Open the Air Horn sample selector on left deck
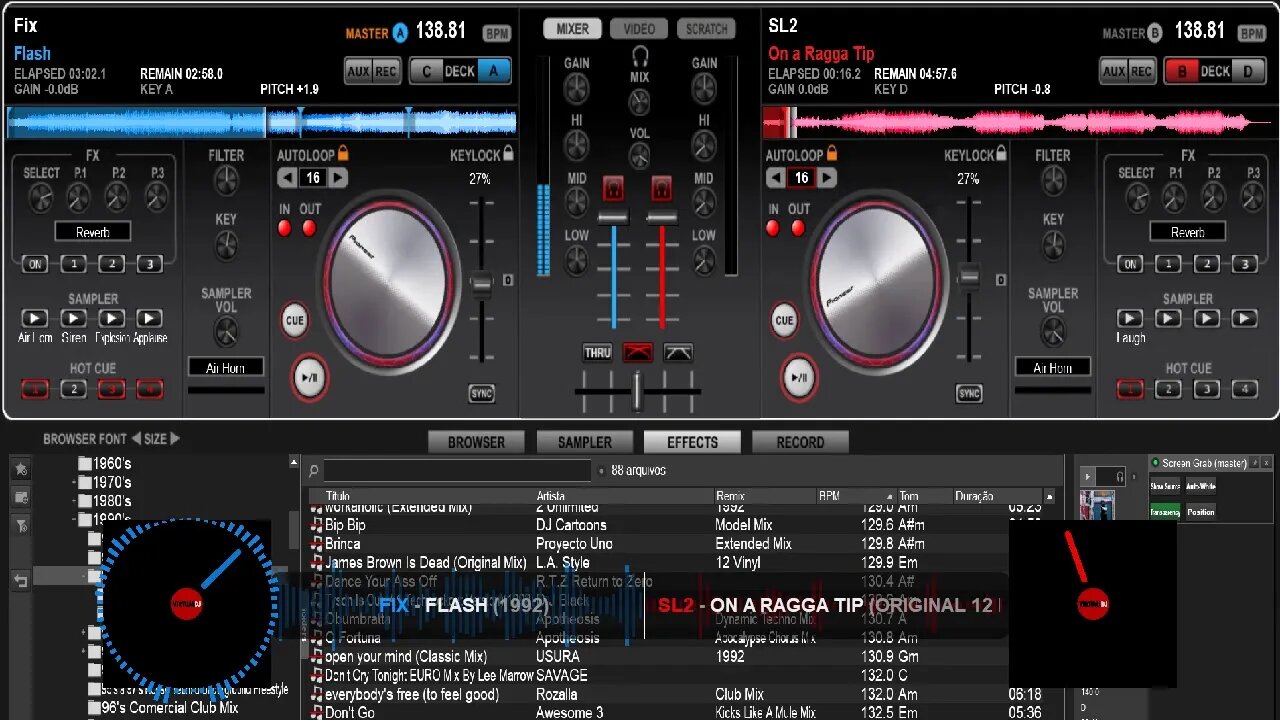 click(226, 368)
